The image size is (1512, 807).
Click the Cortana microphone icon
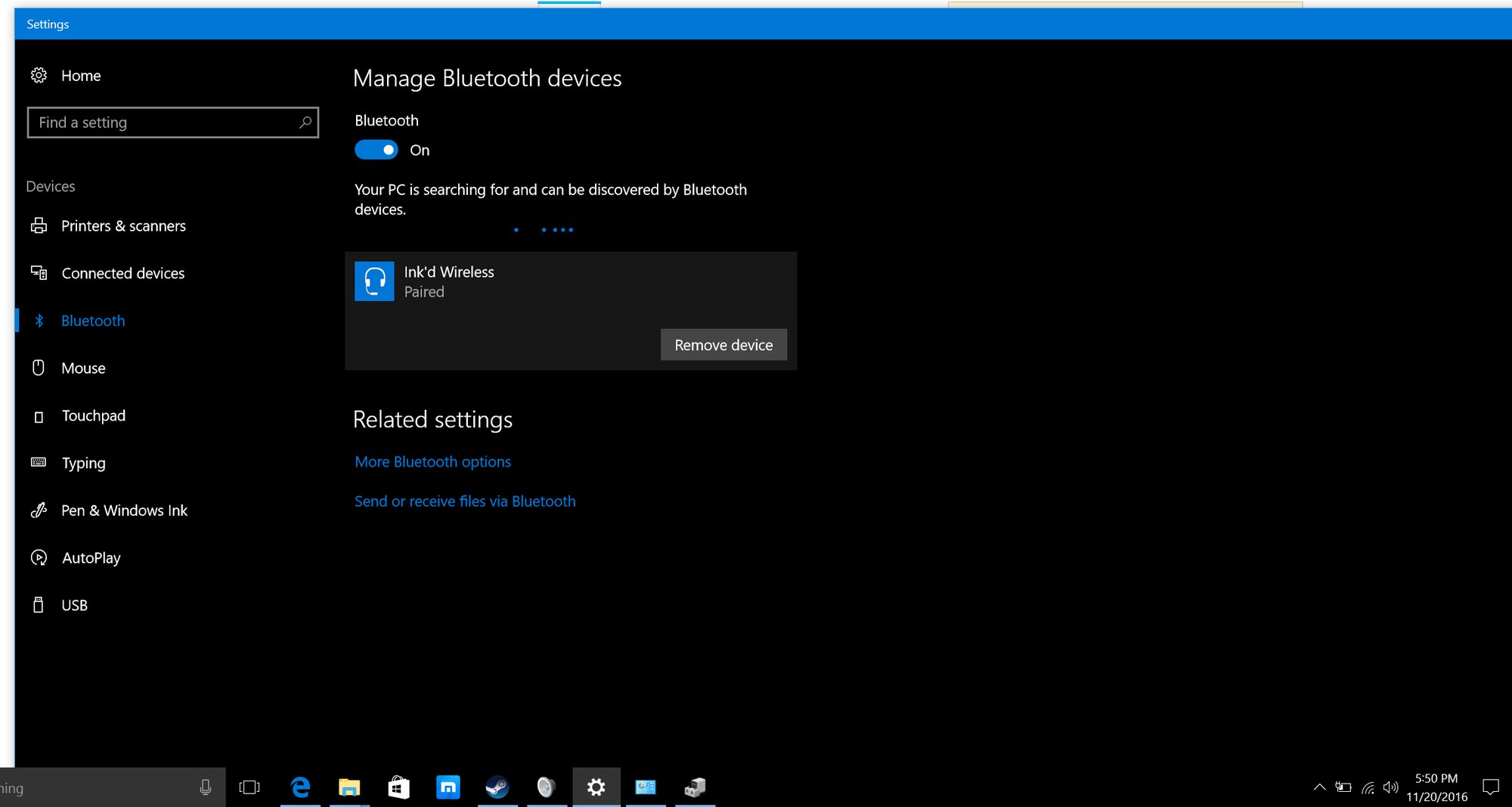tap(206, 788)
